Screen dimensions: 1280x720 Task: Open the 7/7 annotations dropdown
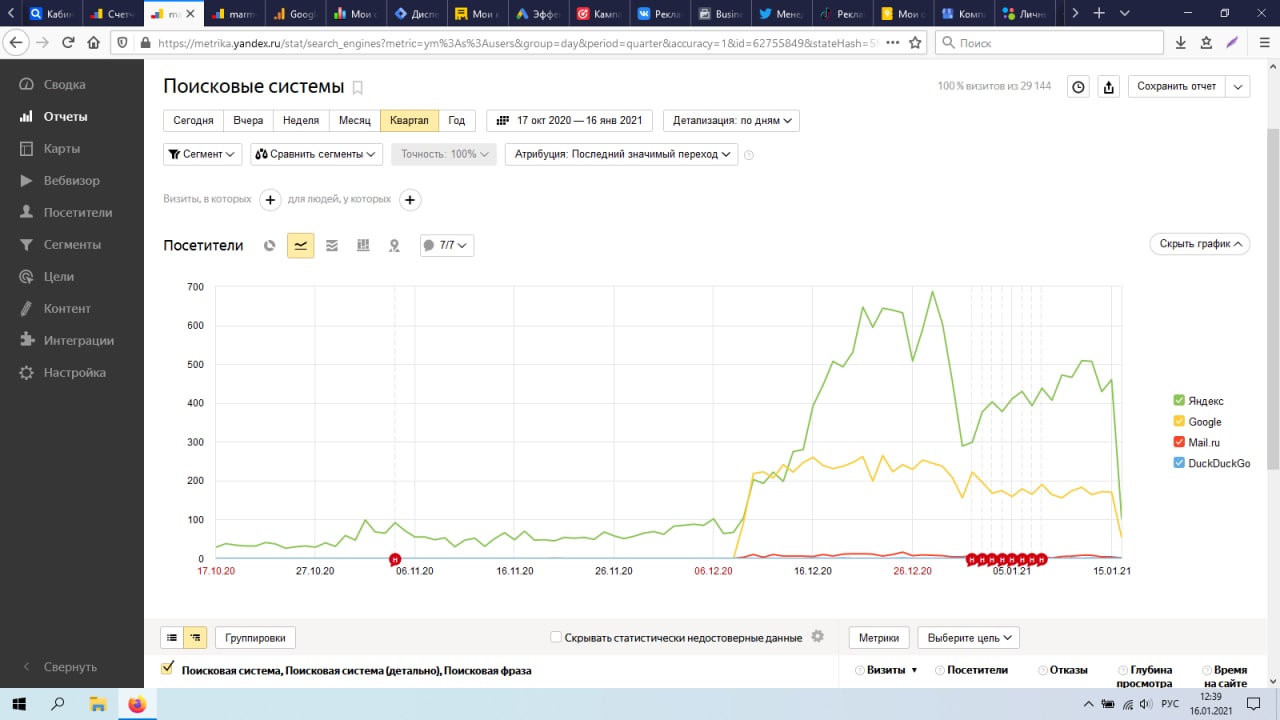tap(446, 245)
